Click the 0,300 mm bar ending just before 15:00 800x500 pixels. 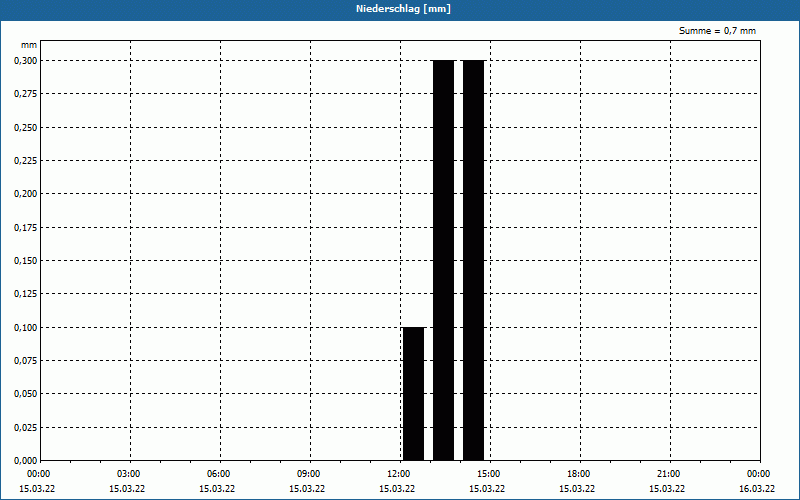pos(473,260)
